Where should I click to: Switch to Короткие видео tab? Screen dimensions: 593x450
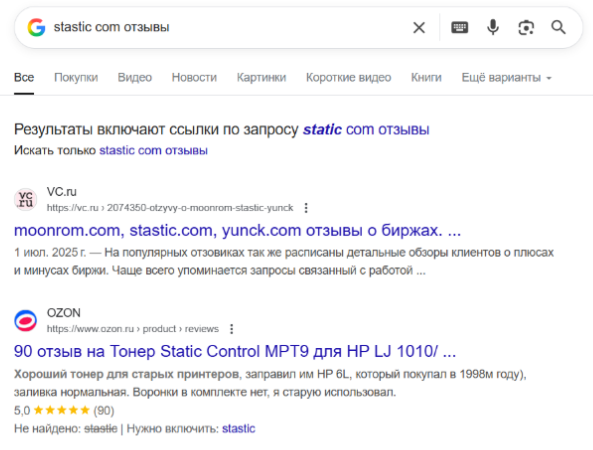click(348, 78)
